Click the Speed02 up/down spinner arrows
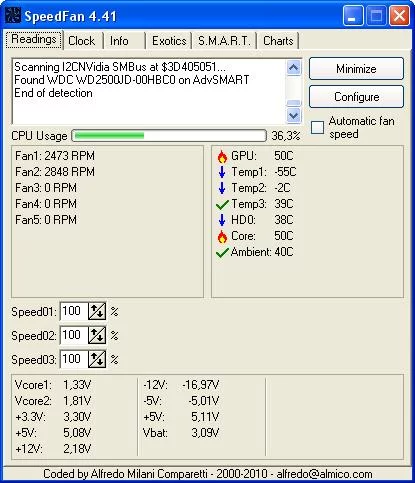This screenshot has height=483, width=415. (97, 335)
